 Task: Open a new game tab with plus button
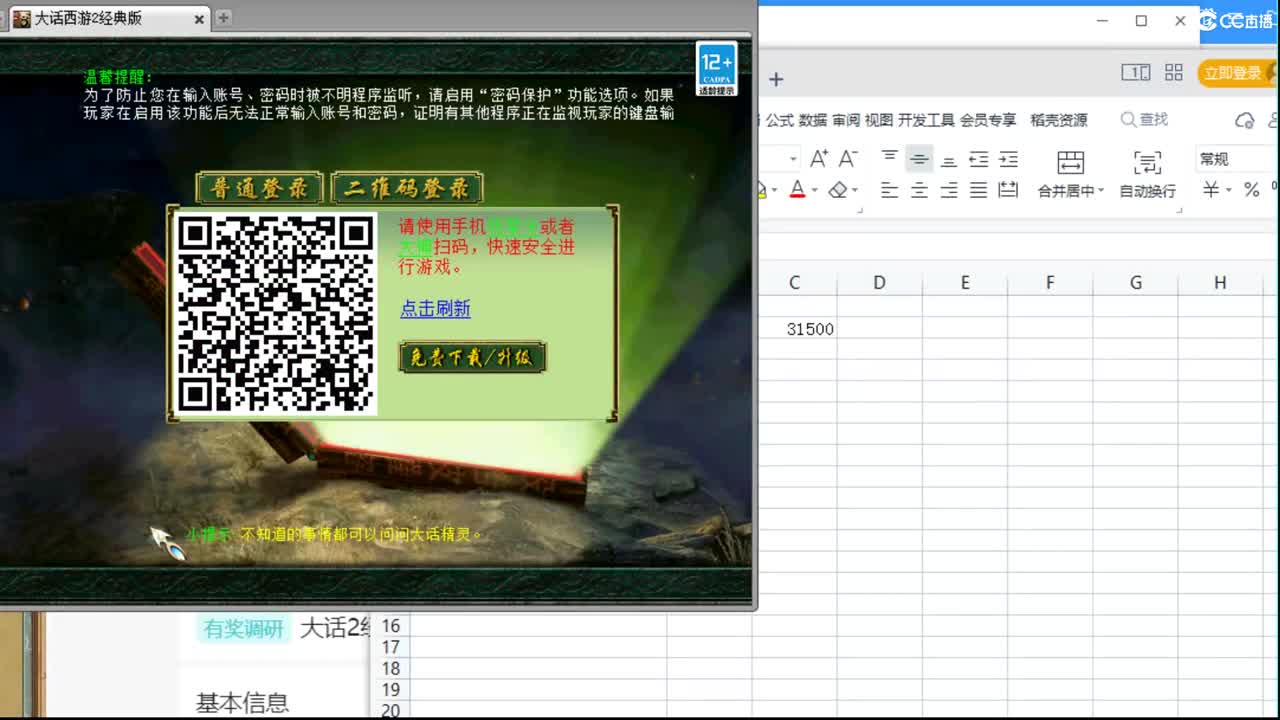coord(223,18)
